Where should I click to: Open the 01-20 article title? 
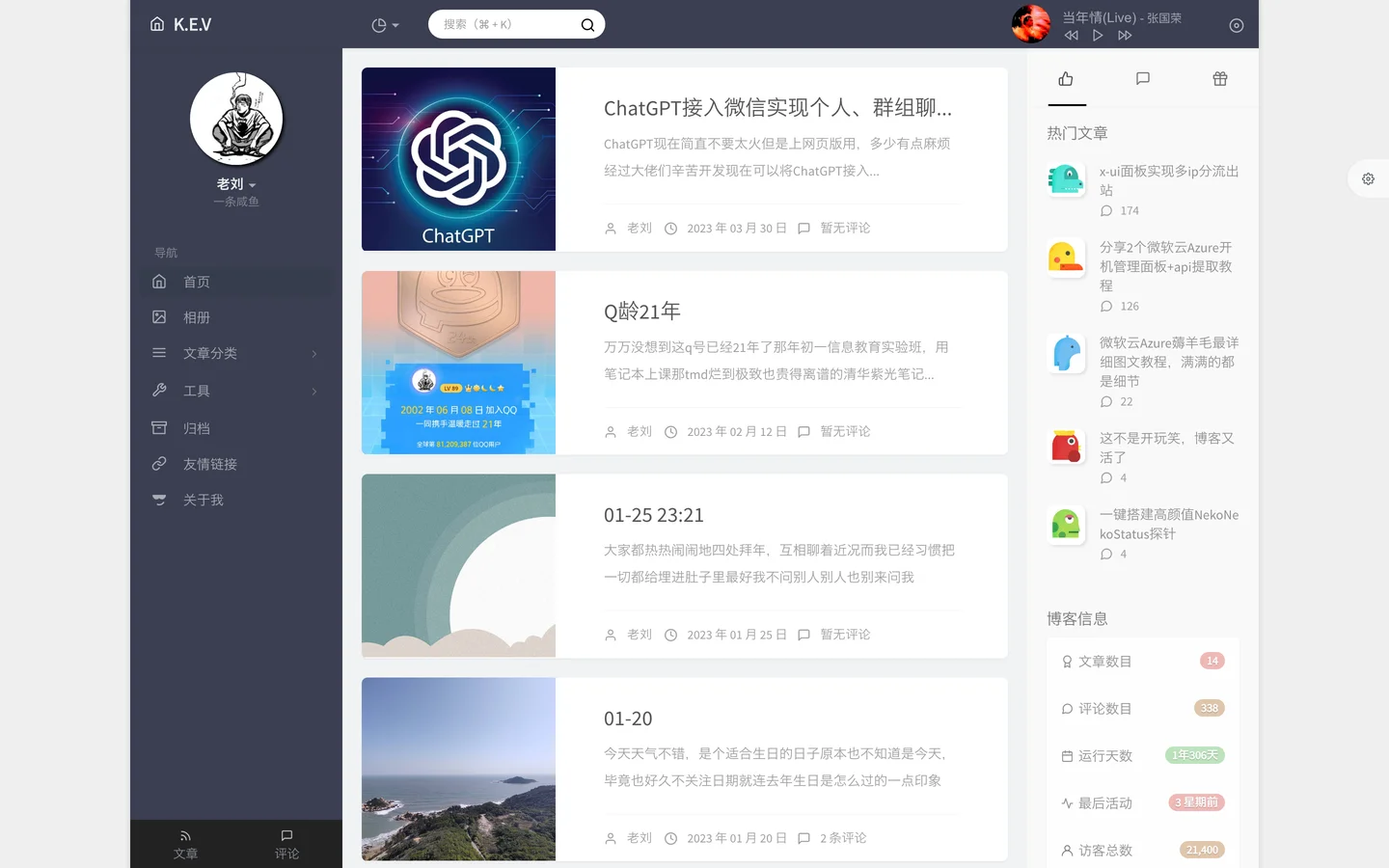pyautogui.click(x=628, y=719)
